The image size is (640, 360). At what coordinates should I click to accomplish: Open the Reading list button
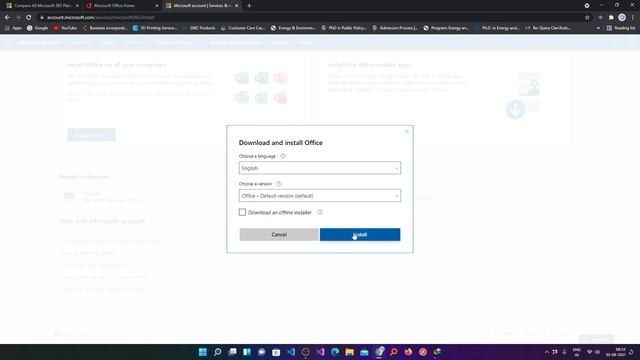coord(621,28)
